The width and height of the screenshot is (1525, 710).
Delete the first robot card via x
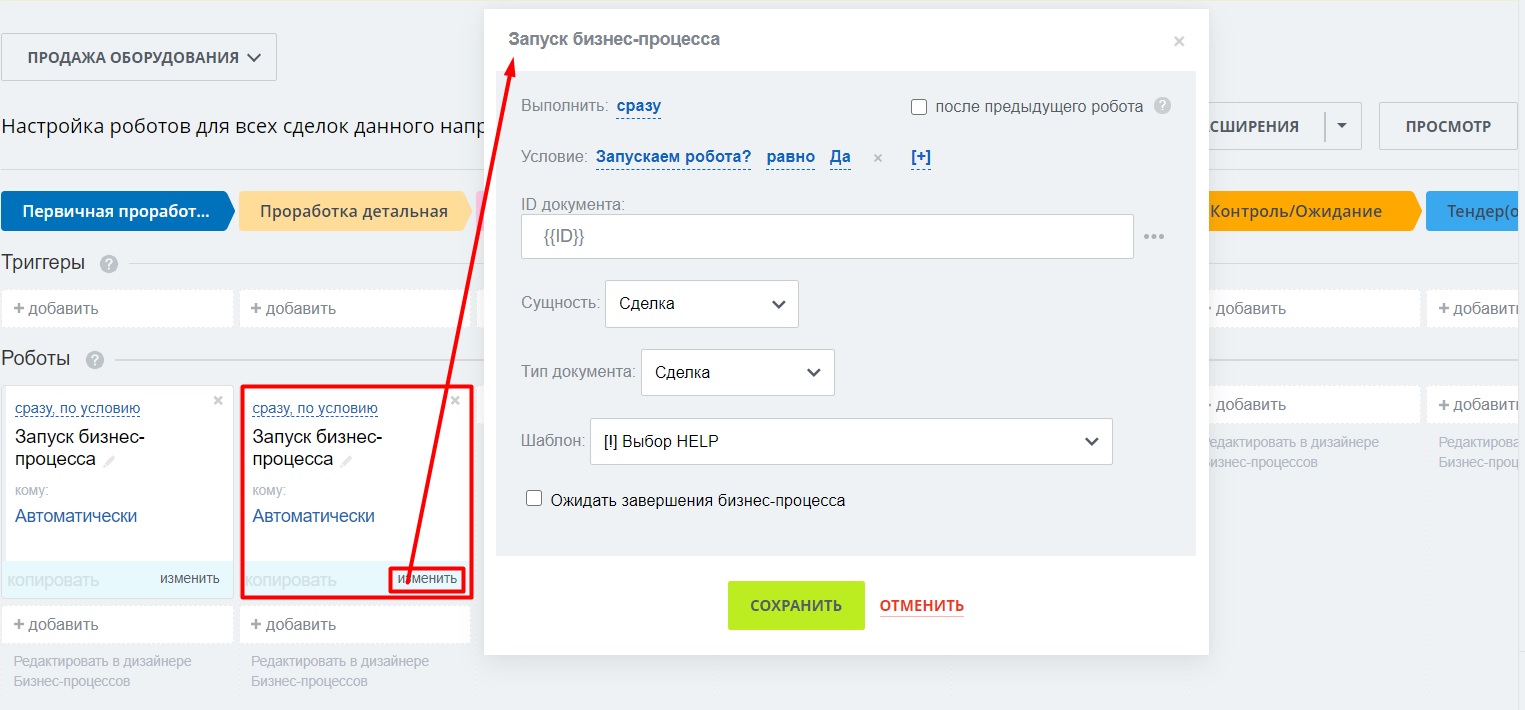tap(219, 400)
